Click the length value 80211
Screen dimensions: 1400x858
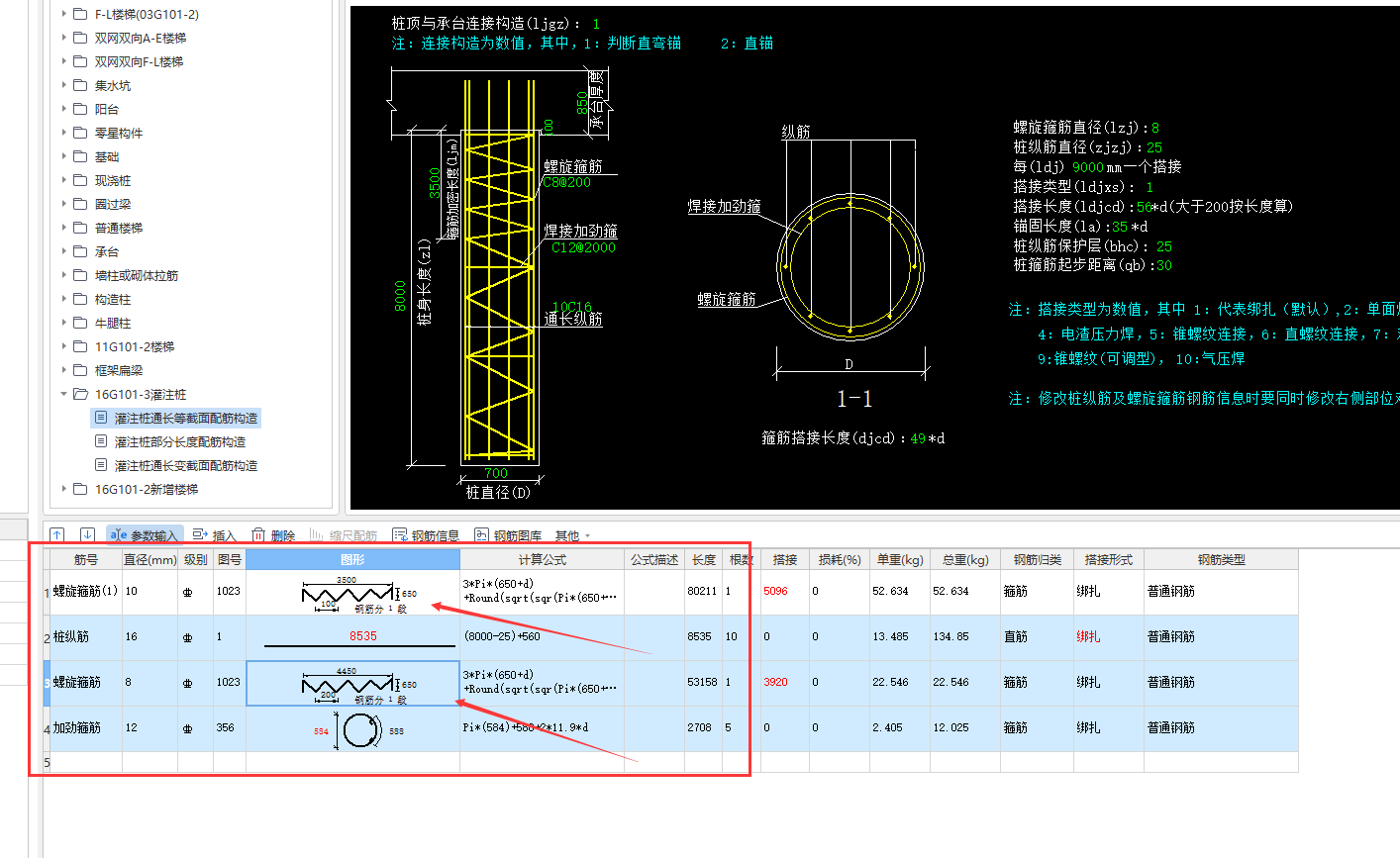(x=703, y=592)
